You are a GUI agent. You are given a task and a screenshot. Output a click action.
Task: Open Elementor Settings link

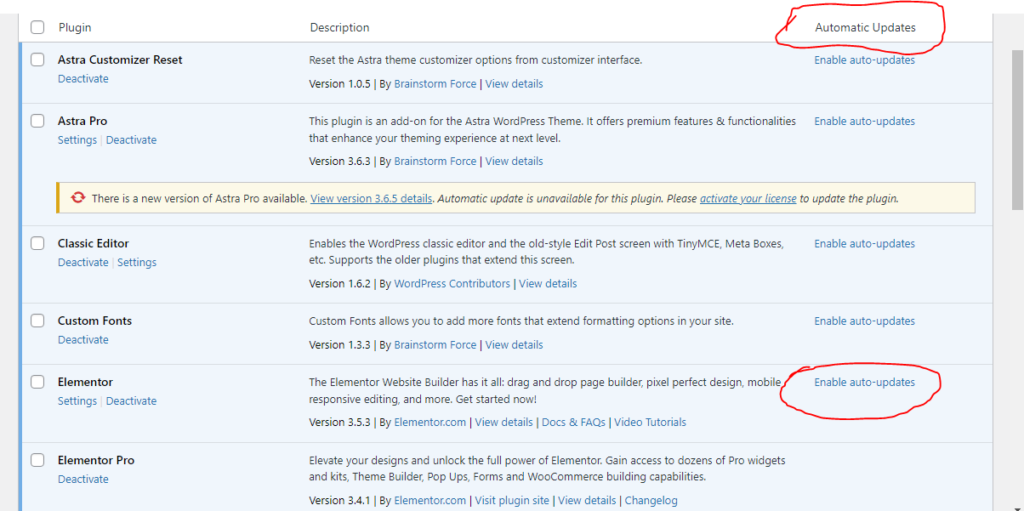tap(77, 401)
